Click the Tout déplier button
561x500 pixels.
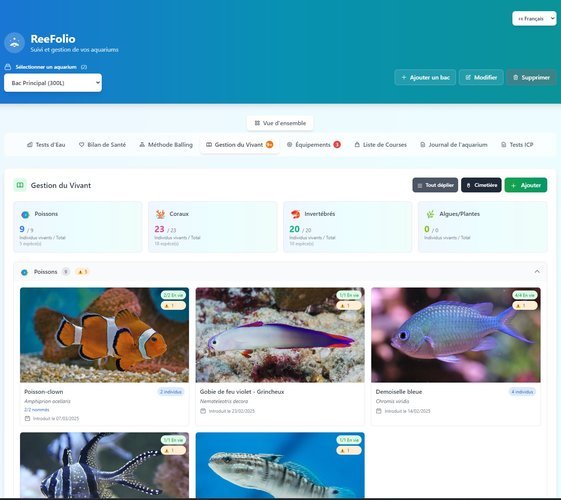pos(435,185)
